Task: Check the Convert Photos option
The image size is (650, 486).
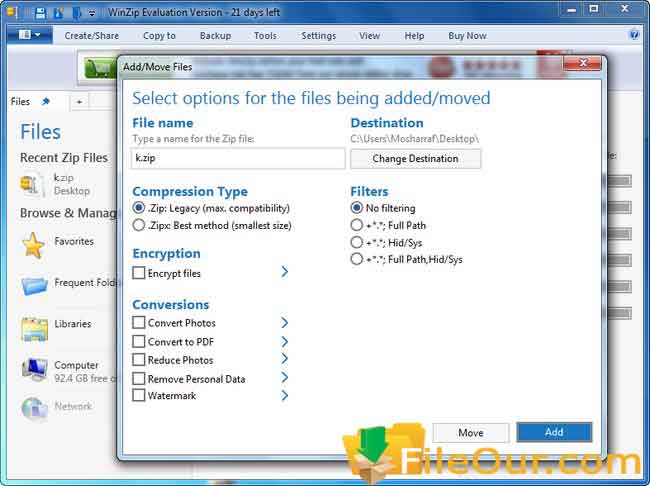Action: [x=138, y=322]
